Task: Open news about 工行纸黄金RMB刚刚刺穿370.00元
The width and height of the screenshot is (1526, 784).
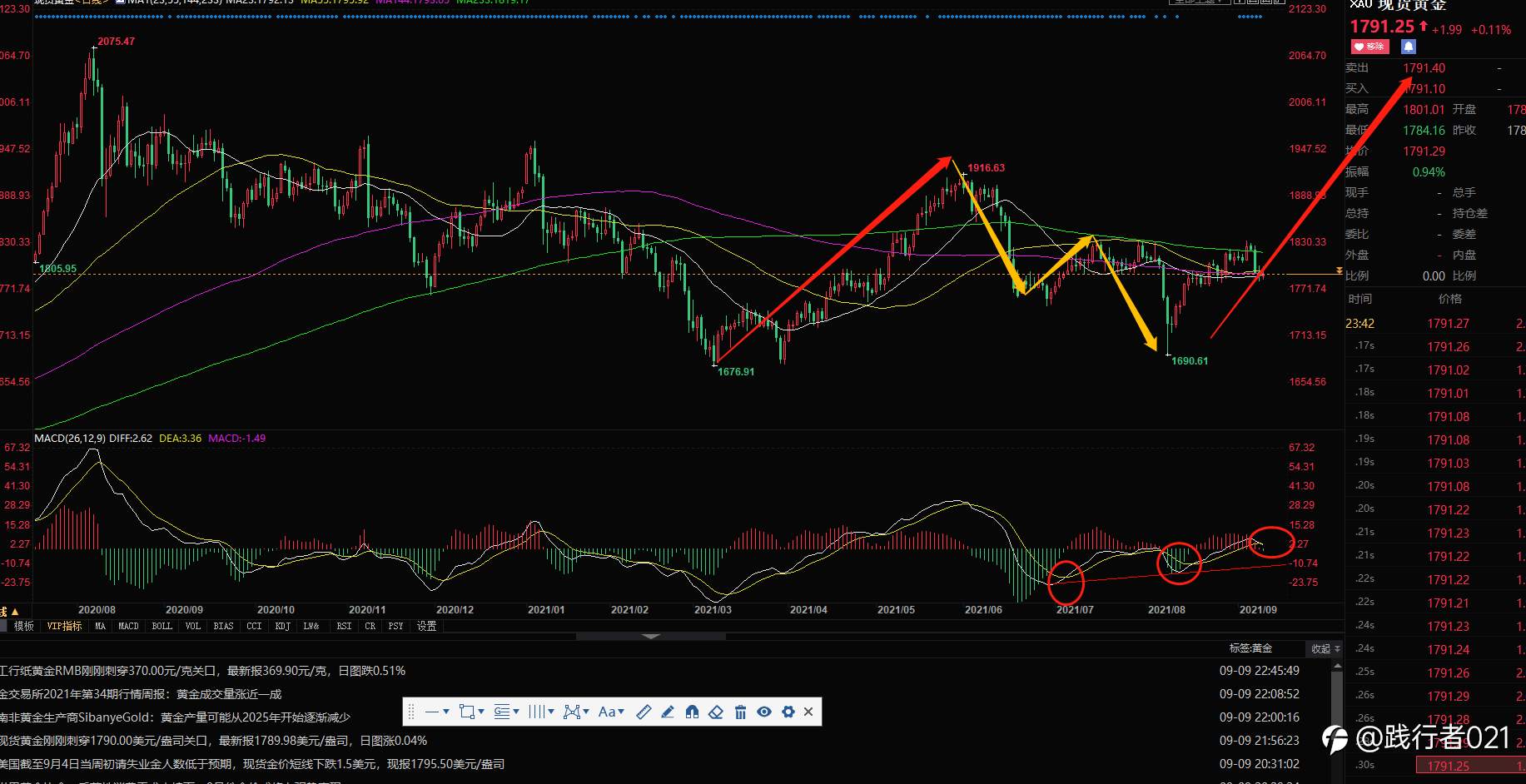Action: [202, 670]
